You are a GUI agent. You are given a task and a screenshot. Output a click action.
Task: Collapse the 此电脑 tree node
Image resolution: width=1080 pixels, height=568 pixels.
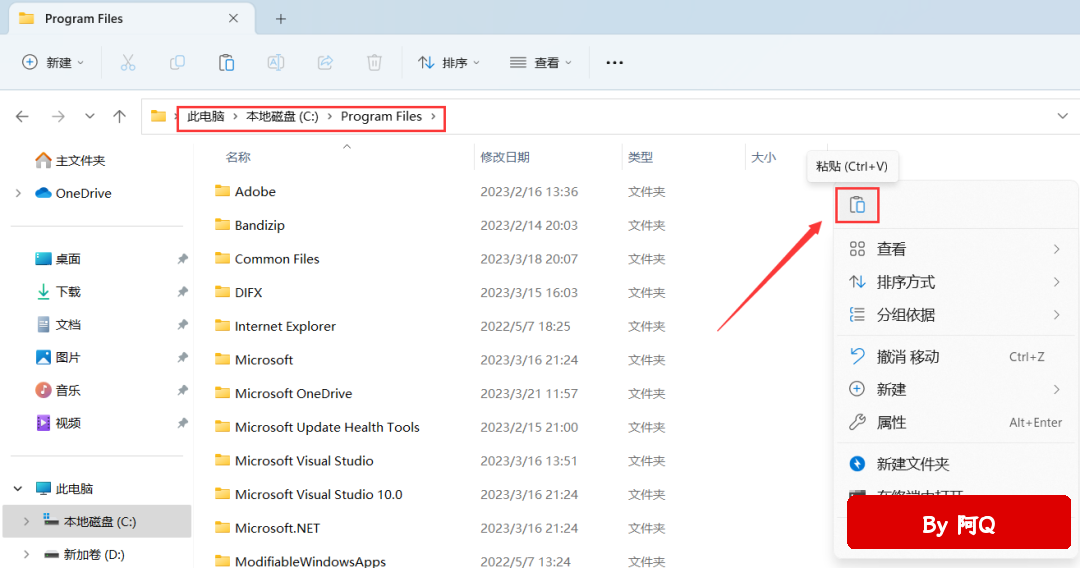[18, 489]
